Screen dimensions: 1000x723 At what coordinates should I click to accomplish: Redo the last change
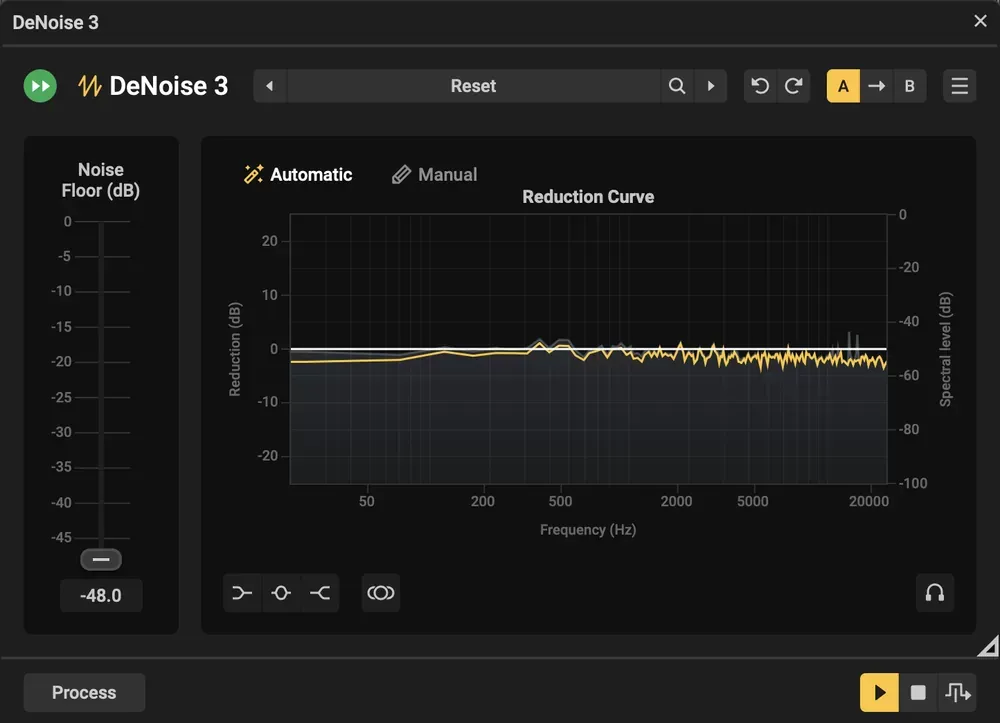793,86
